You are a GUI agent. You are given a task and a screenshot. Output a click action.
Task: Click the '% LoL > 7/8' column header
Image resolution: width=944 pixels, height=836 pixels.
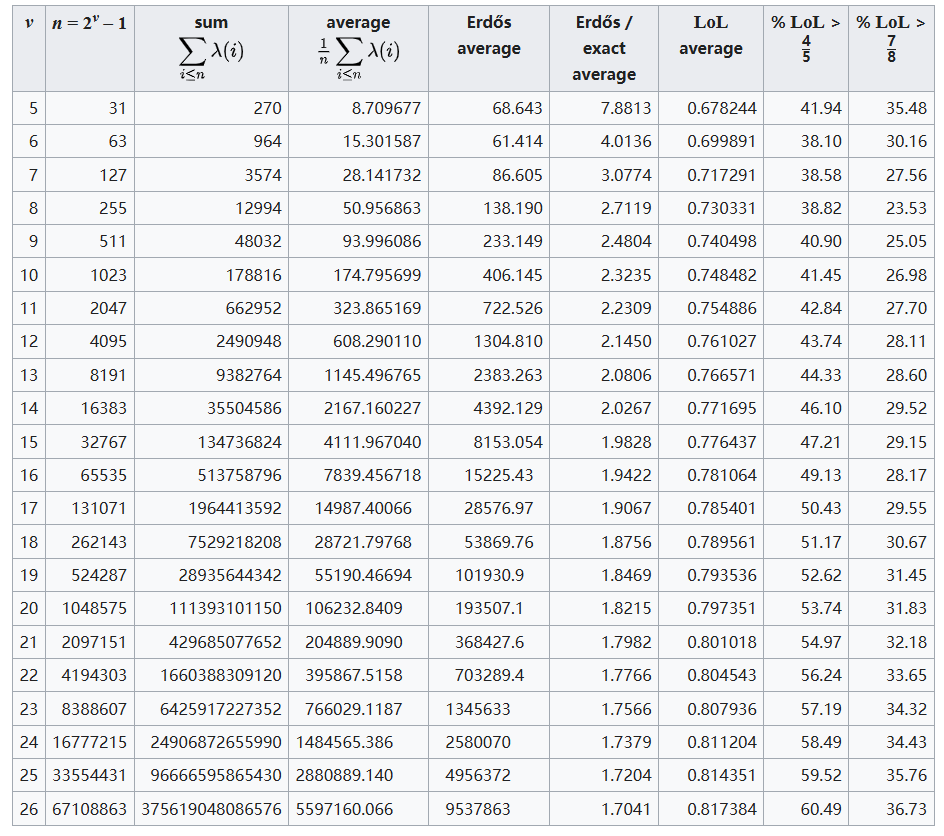pyautogui.click(x=891, y=38)
